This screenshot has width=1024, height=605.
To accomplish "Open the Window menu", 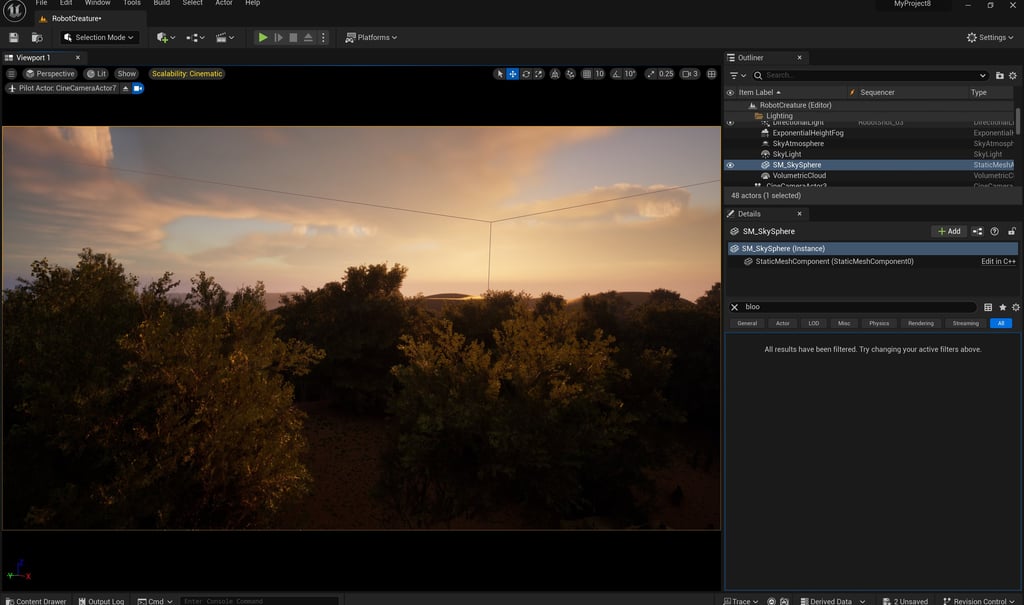I will tap(98, 3).
